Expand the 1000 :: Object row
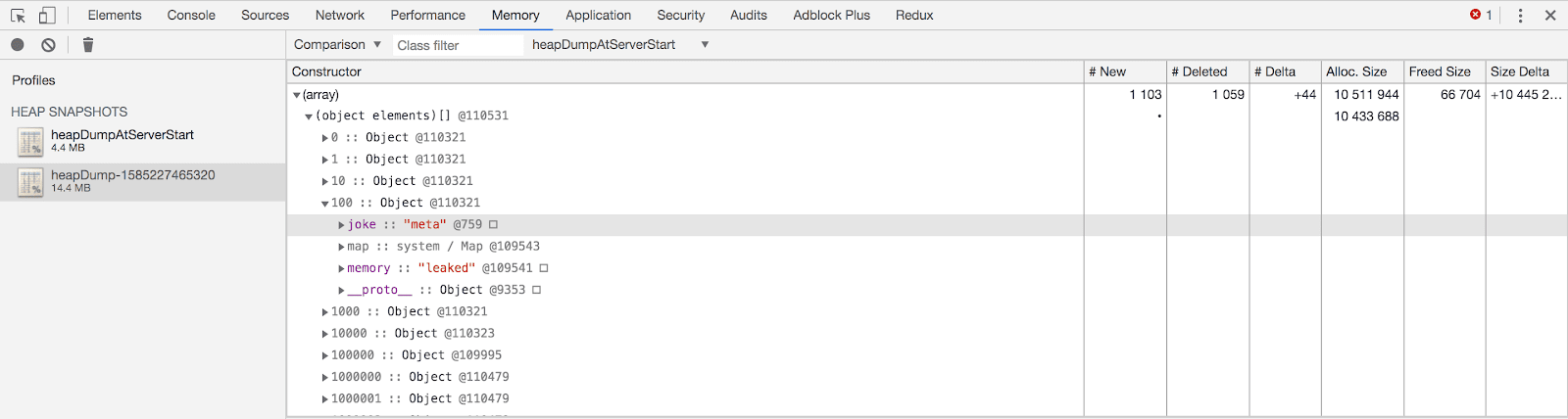The width and height of the screenshot is (1568, 419). 325,312
